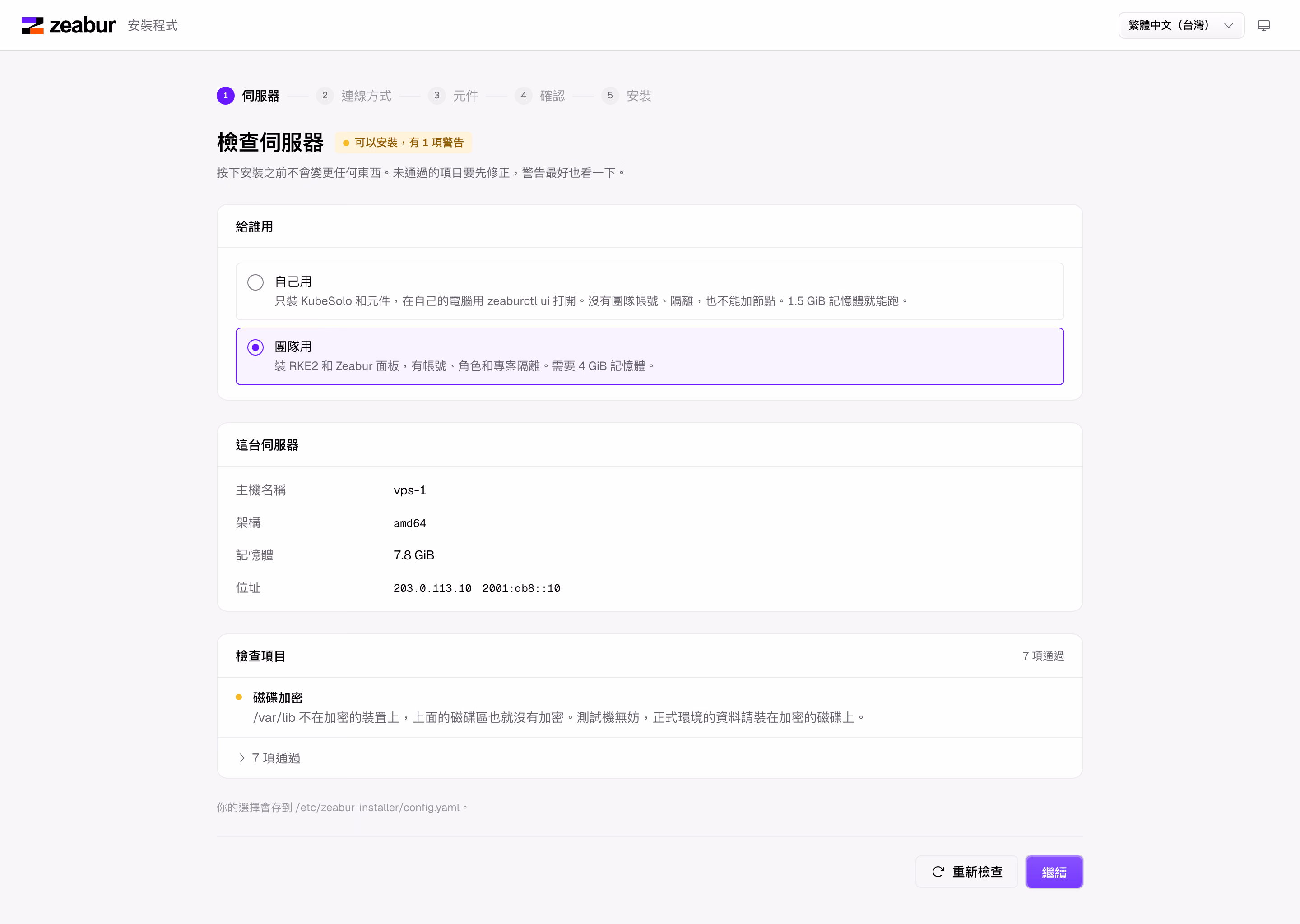This screenshot has width=1300, height=924.
Task: Click the IPv4 address 203.0.113.10
Action: click(x=432, y=588)
